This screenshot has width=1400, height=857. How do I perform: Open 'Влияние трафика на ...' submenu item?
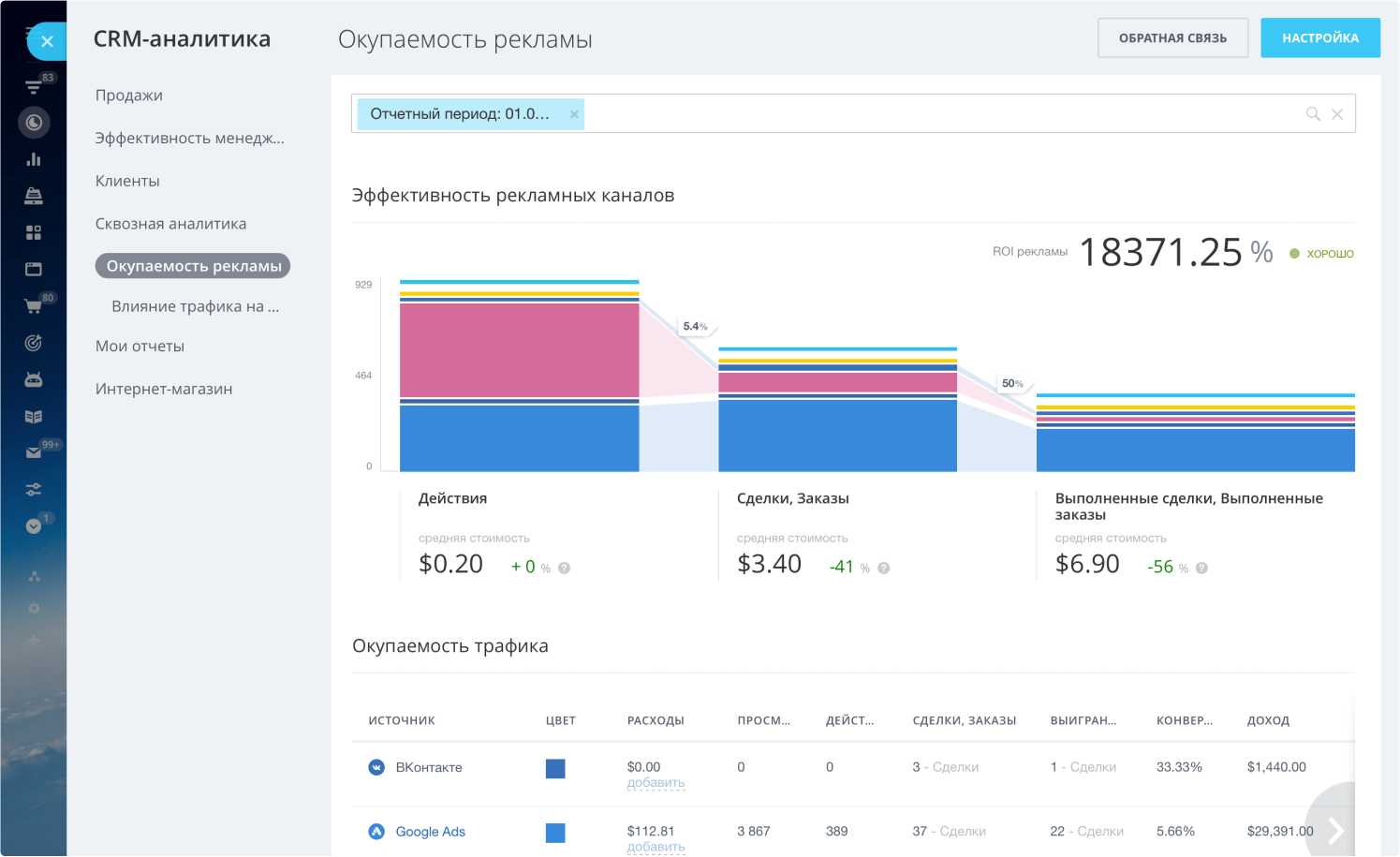[195, 306]
